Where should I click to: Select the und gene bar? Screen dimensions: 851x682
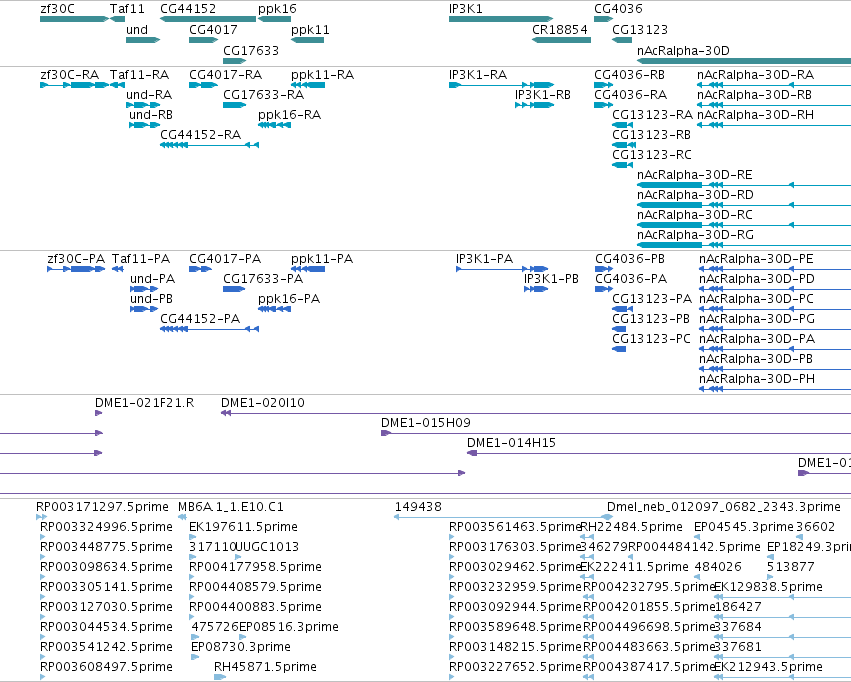pos(143,40)
